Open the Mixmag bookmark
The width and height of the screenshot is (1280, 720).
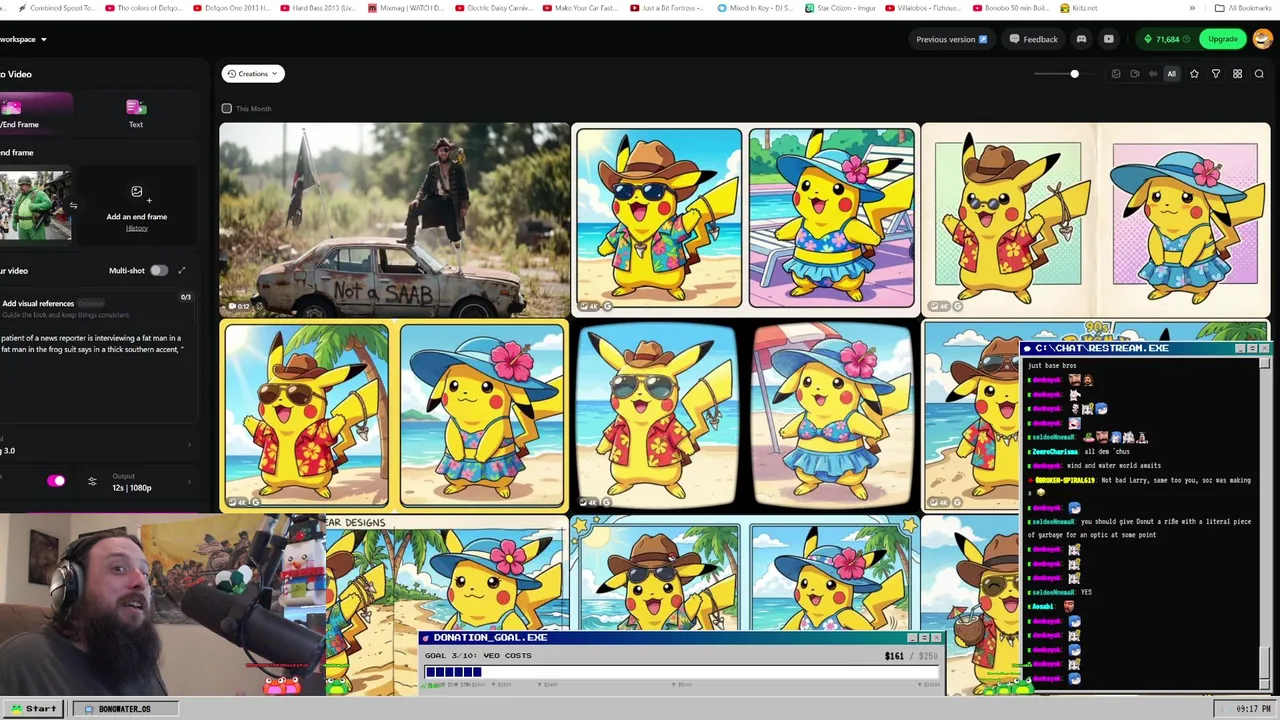coord(404,8)
